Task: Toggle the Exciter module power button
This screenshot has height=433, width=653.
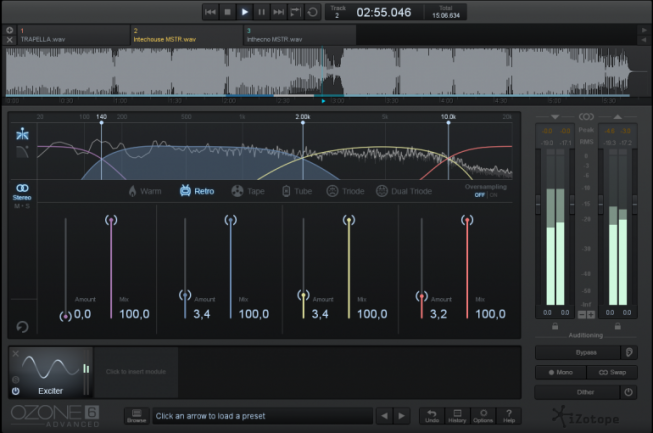Action: [15, 391]
